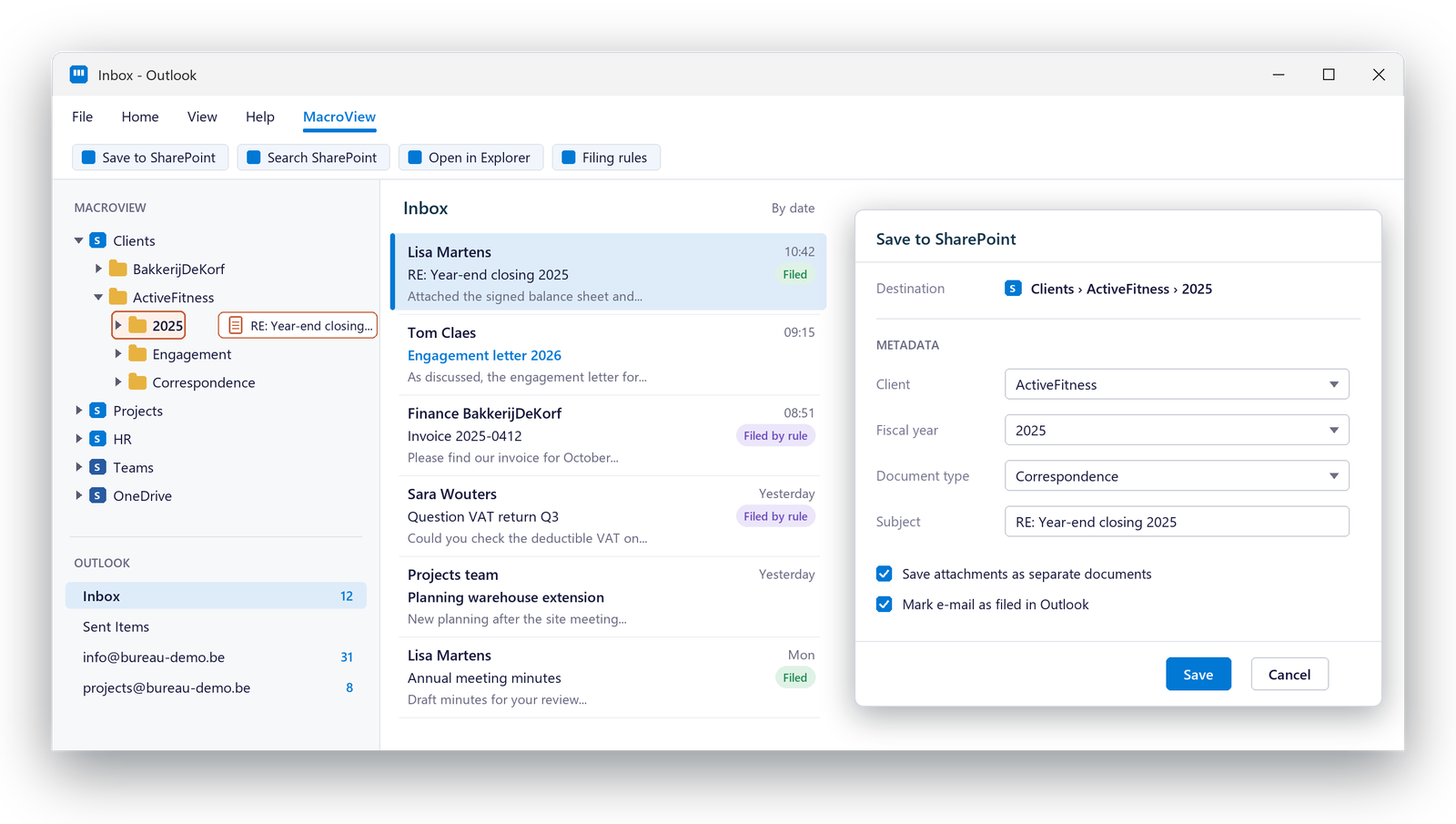The height and width of the screenshot is (824, 1456).
Task: Open the File menu
Action: pyautogui.click(x=83, y=117)
